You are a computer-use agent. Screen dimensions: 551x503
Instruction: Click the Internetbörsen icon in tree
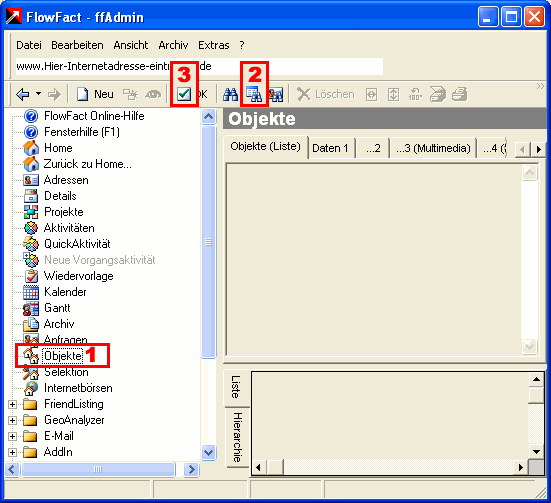point(31,388)
